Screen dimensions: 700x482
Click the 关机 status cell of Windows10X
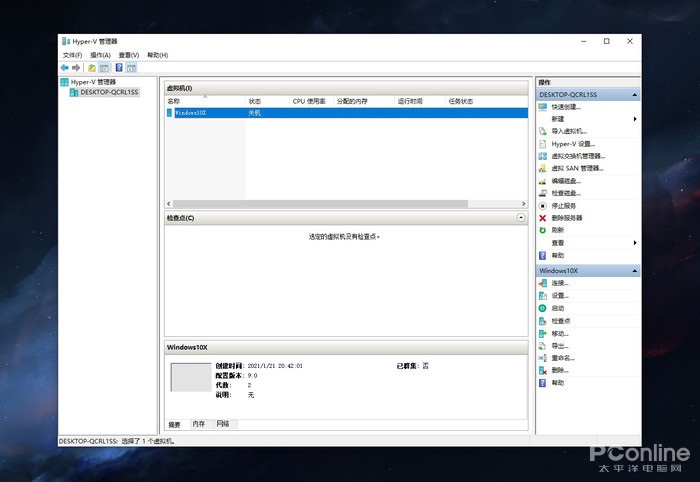tap(254, 113)
